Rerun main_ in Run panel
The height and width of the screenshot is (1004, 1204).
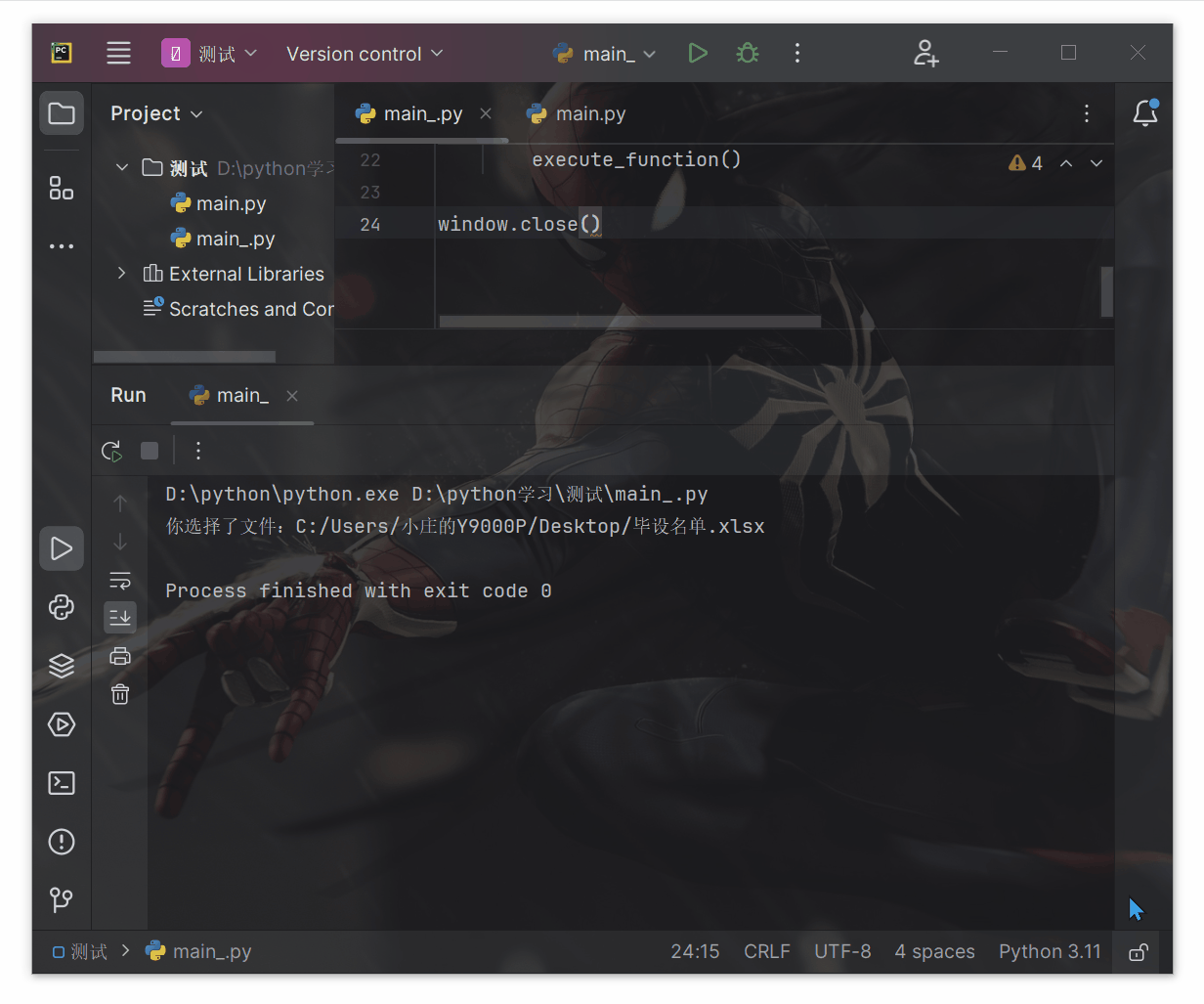point(111,451)
